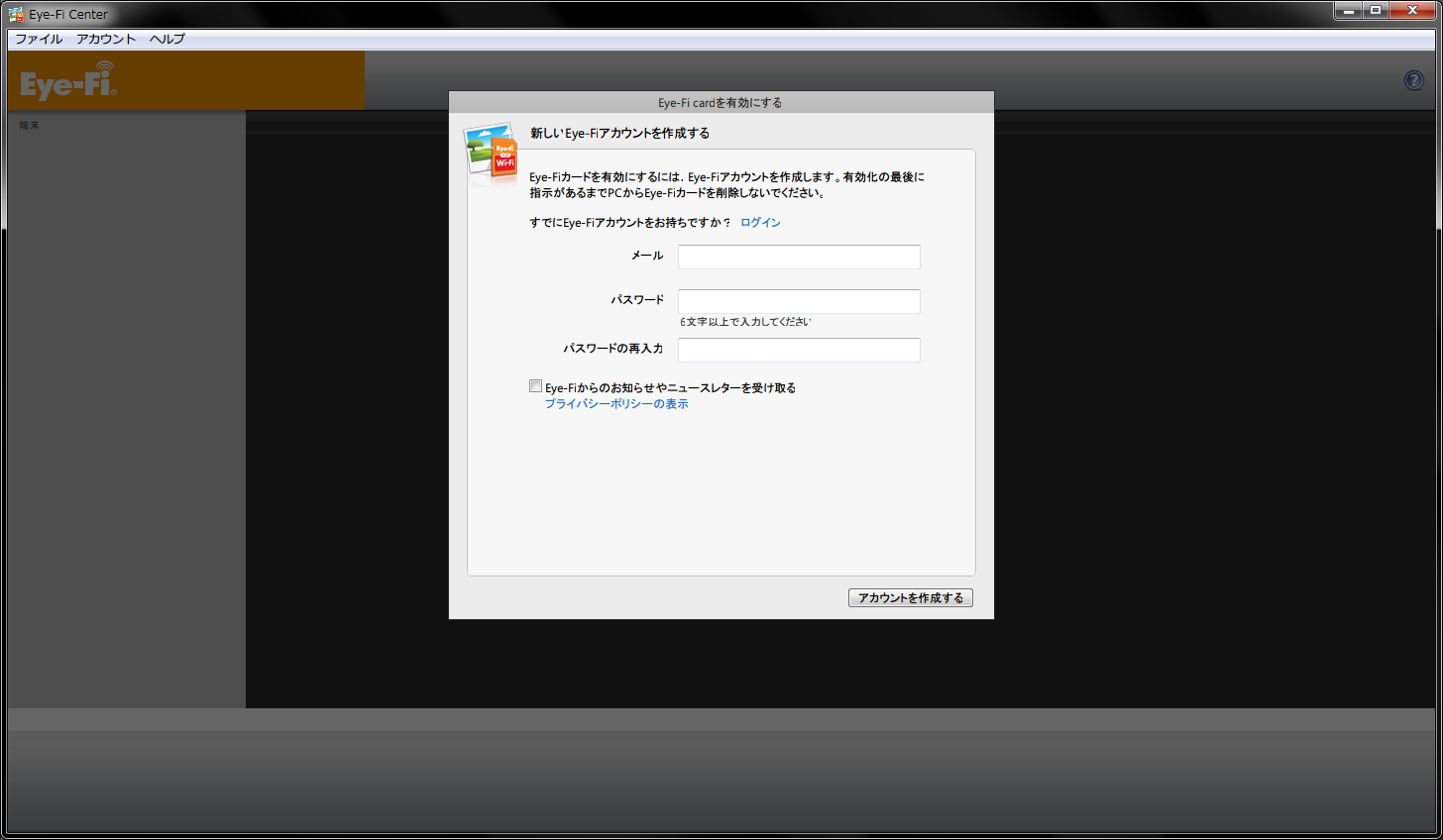Click the 新しいEye-Fiアカウントを作成する heading

pyautogui.click(x=619, y=133)
